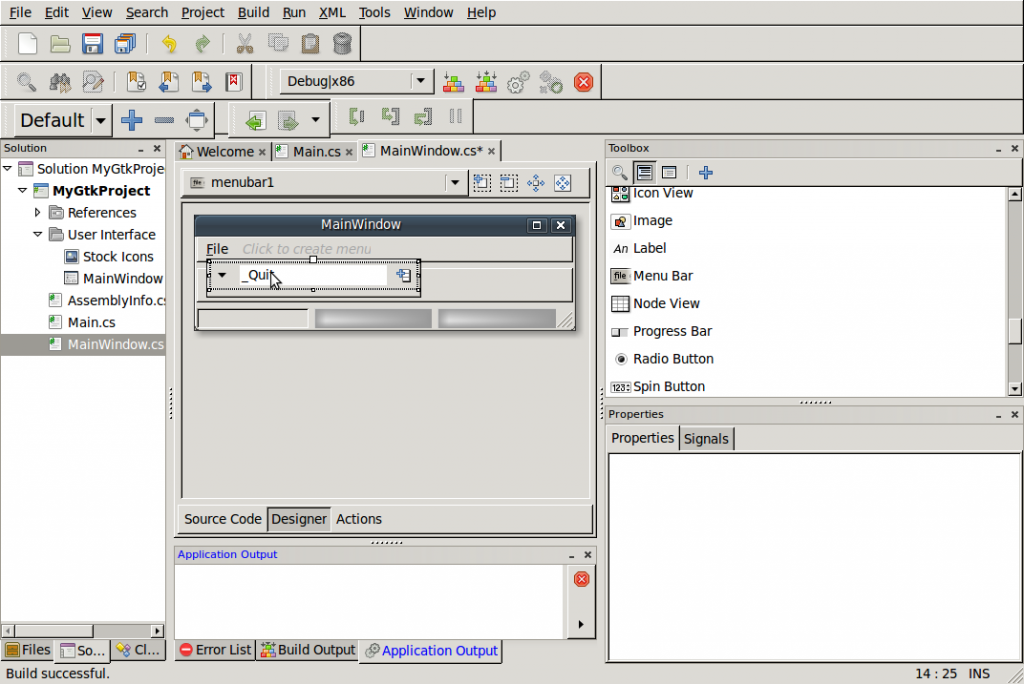
Task: Click the Copy toolbar icon
Action: tap(278, 44)
